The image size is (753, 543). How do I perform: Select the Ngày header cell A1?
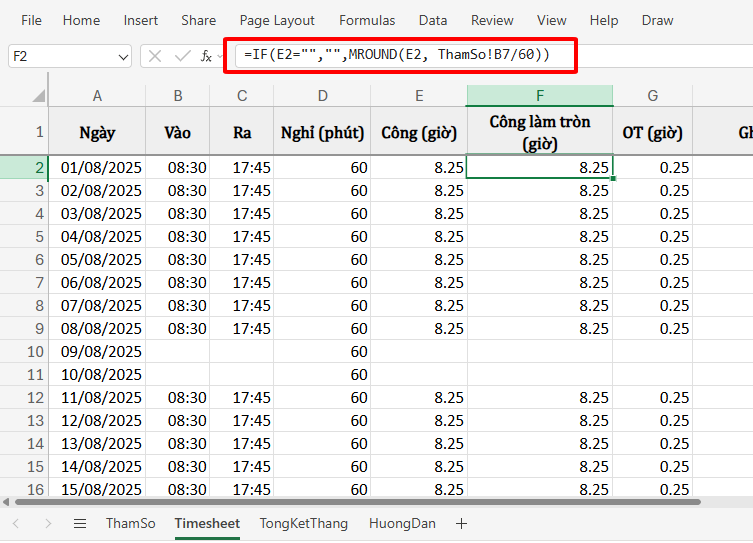coord(97,132)
